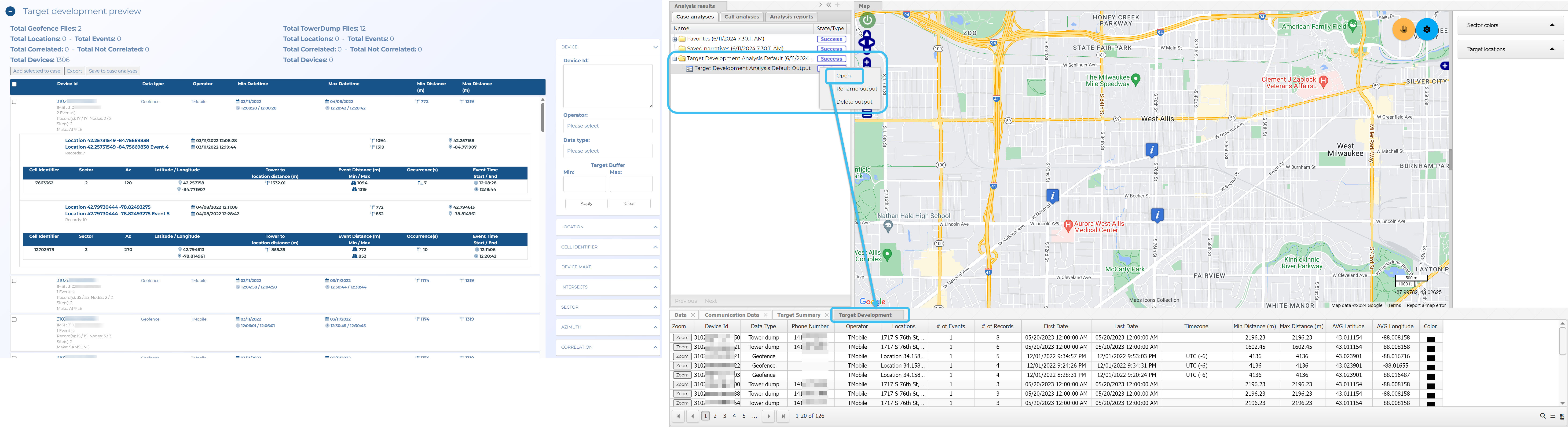Close the Communication Data tab
This screenshot has height=427, width=1568.
point(765,315)
